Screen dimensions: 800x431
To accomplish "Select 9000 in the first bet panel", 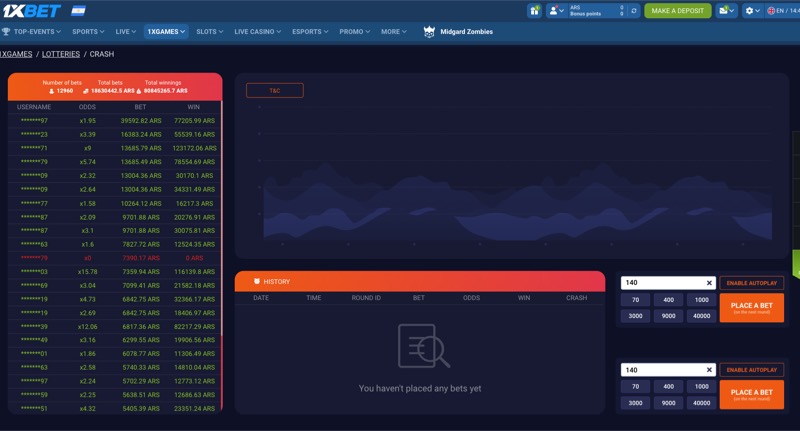I will tap(668, 316).
